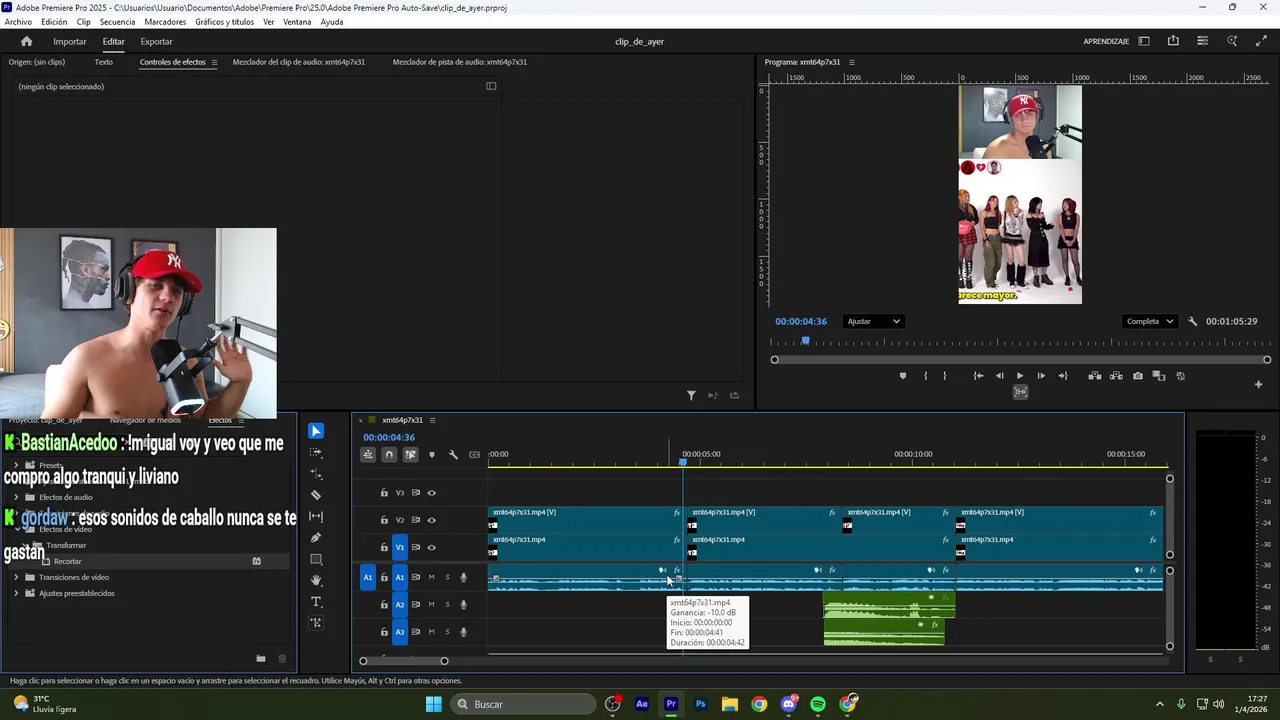Click Mark Out bracket in Program Monitor
The image size is (1280, 720).
(x=944, y=376)
